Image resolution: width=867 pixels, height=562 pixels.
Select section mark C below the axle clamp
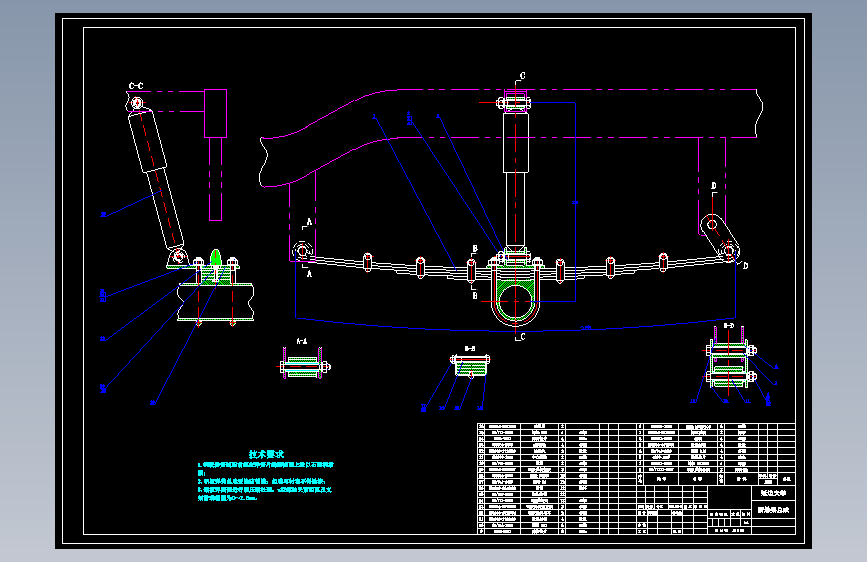pos(523,336)
